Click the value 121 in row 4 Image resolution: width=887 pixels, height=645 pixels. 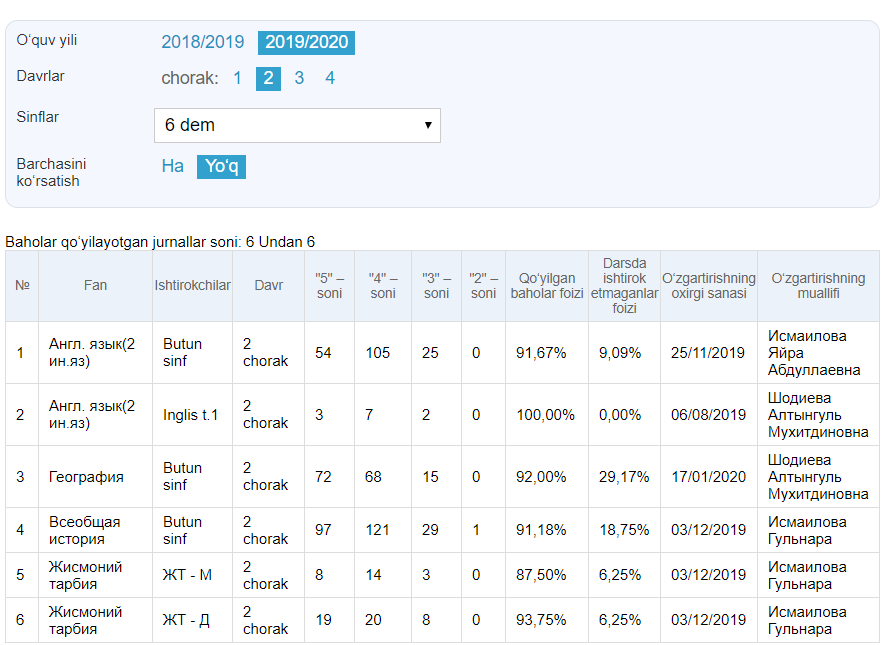tap(377, 530)
